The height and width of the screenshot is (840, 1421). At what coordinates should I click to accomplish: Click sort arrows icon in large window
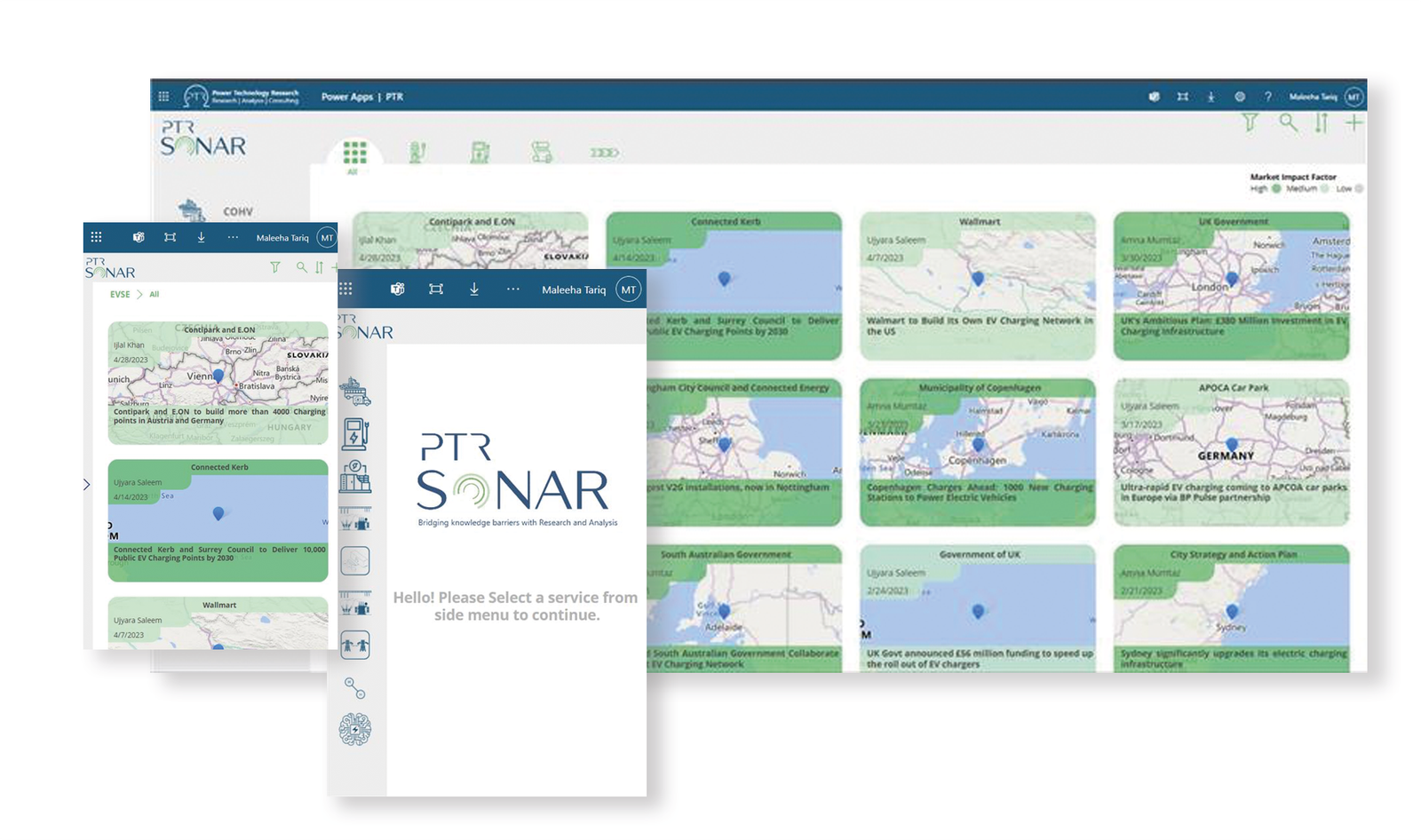point(1322,123)
